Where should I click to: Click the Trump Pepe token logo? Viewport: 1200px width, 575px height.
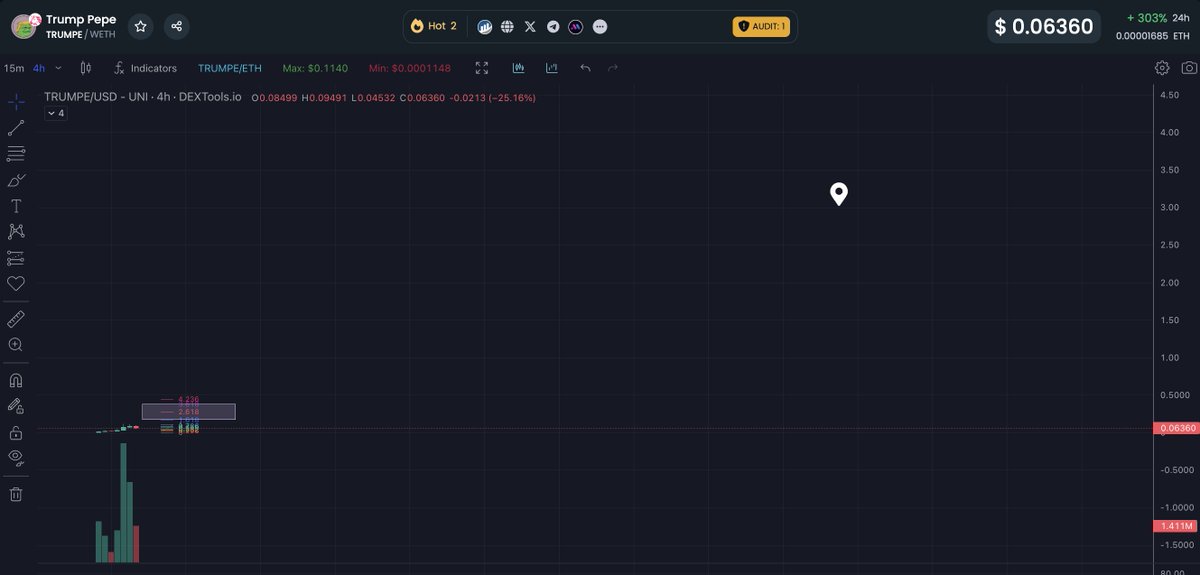point(25,26)
